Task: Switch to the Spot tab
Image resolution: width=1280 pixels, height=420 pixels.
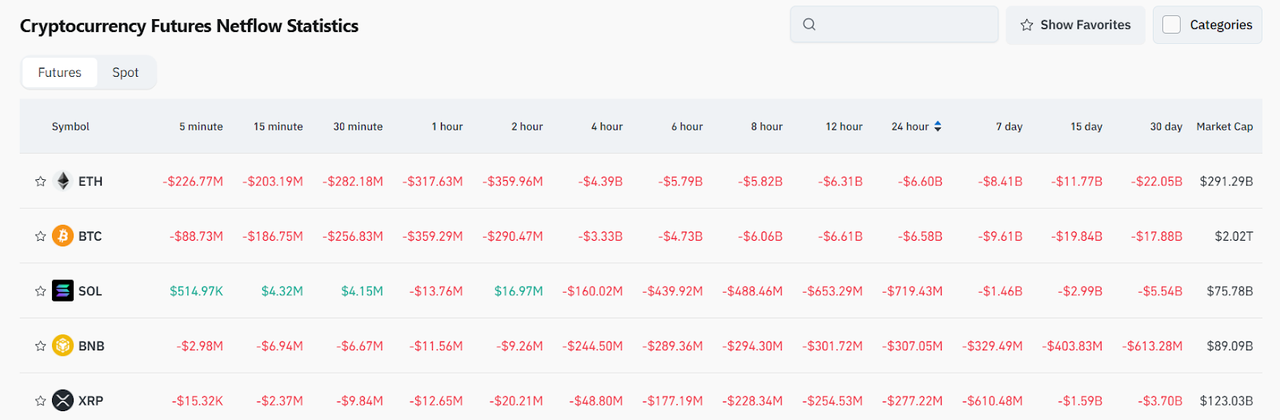Action: click(125, 73)
